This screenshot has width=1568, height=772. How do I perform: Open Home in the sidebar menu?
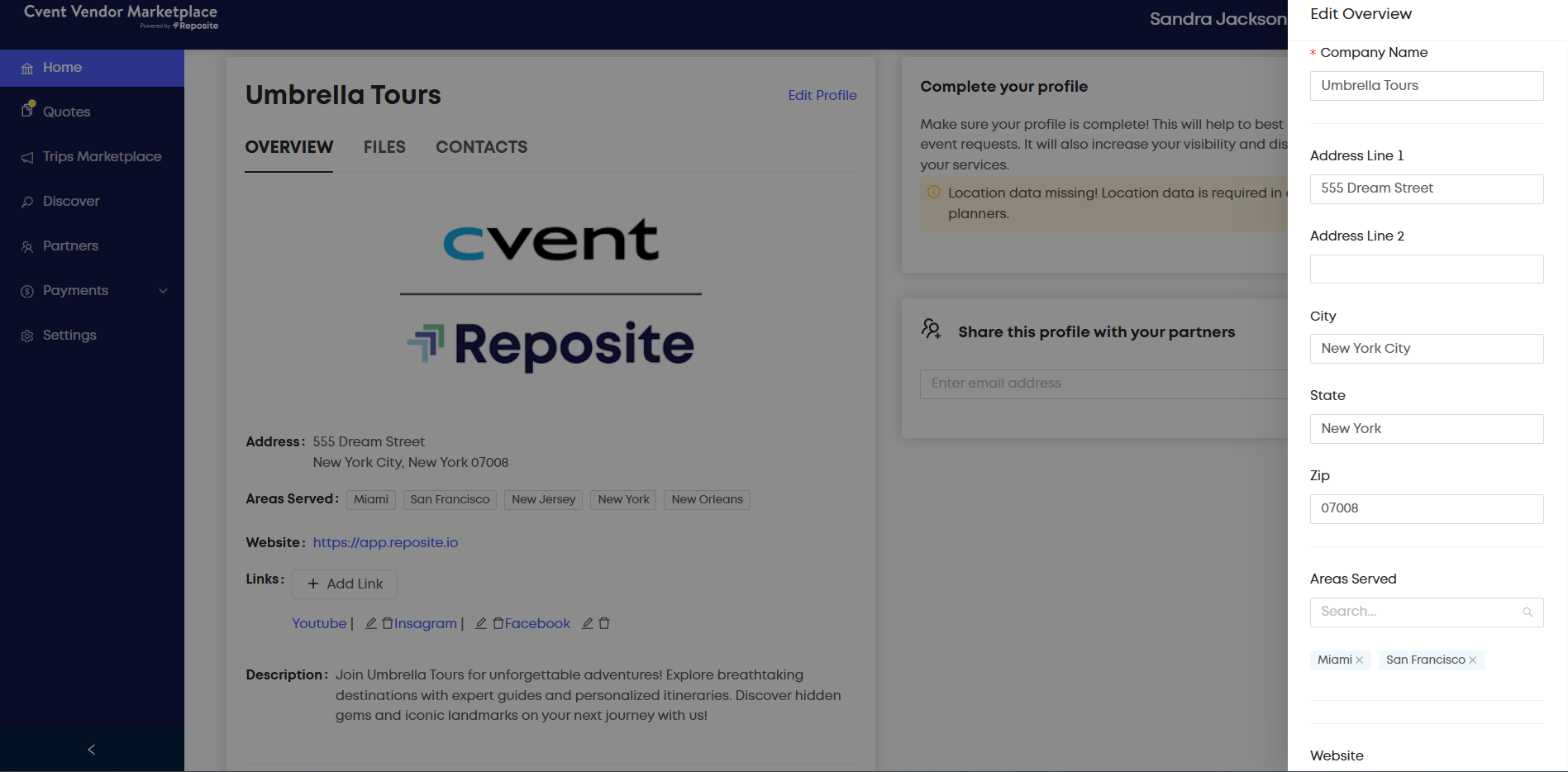pyautogui.click(x=92, y=68)
